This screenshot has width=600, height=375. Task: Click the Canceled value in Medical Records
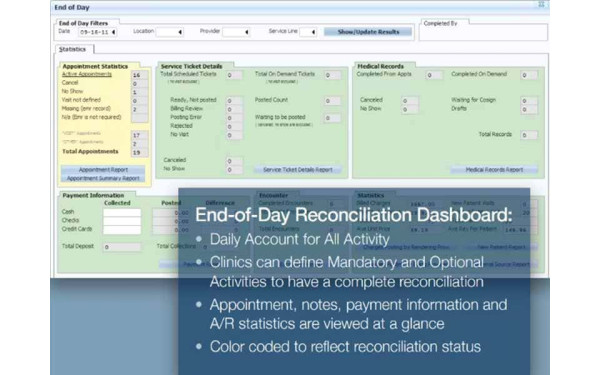click(409, 101)
